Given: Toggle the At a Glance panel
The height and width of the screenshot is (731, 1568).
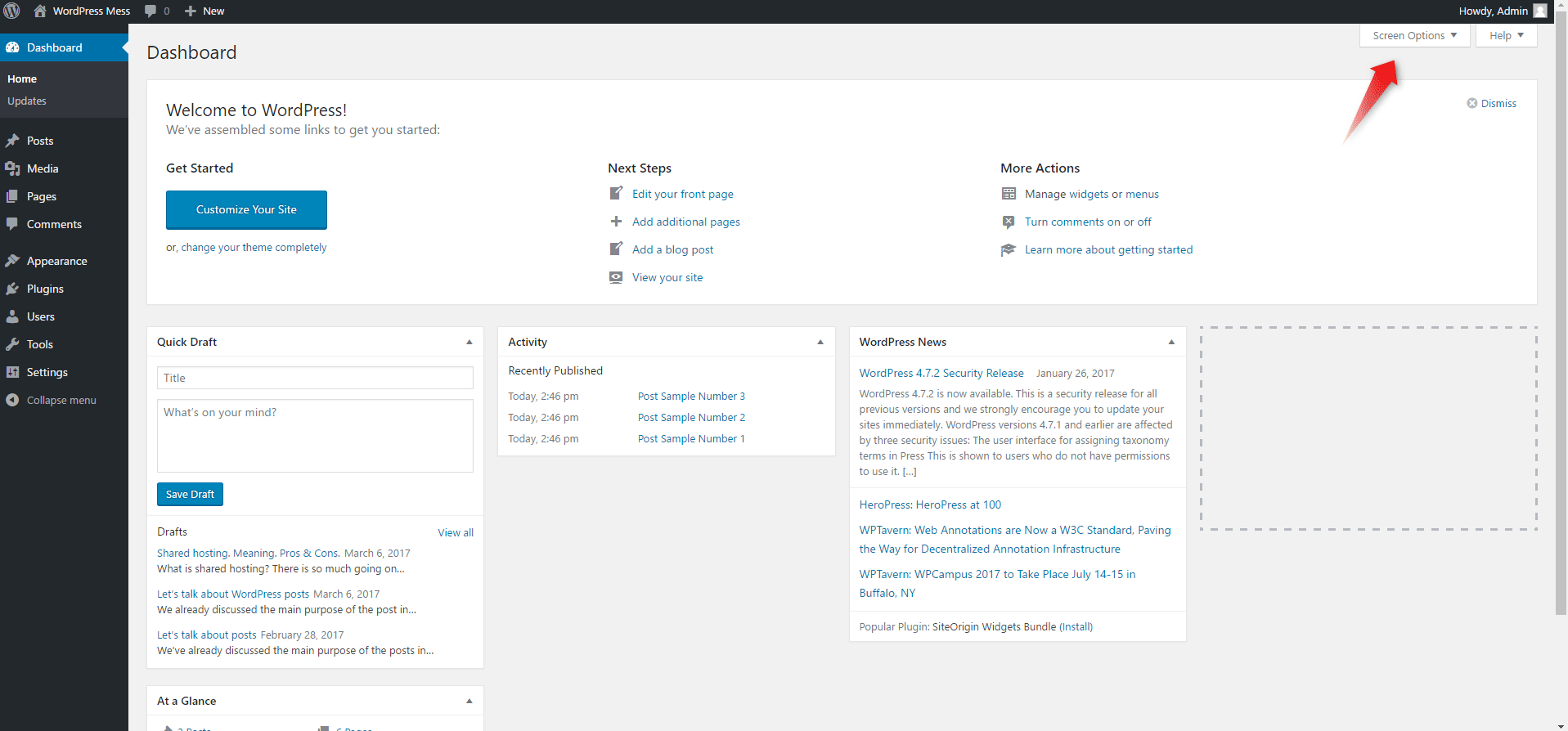Looking at the screenshot, I should point(469,702).
